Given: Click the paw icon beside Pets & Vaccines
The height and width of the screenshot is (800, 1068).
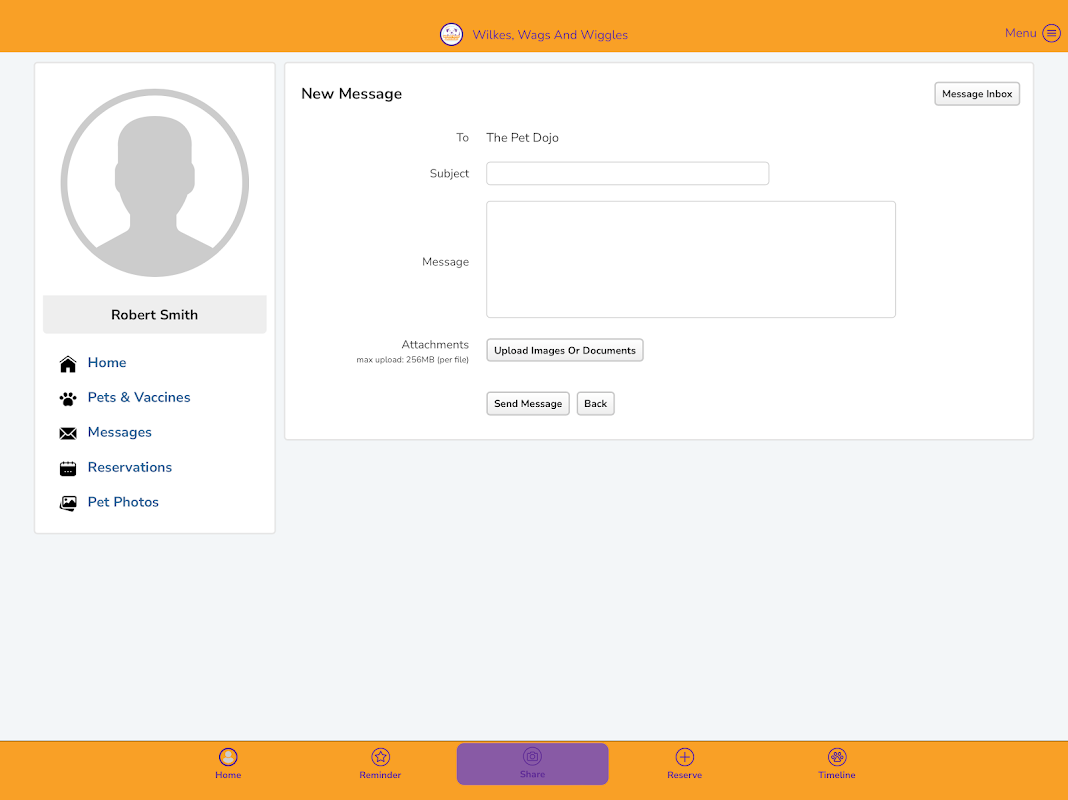Looking at the screenshot, I should pyautogui.click(x=68, y=398).
